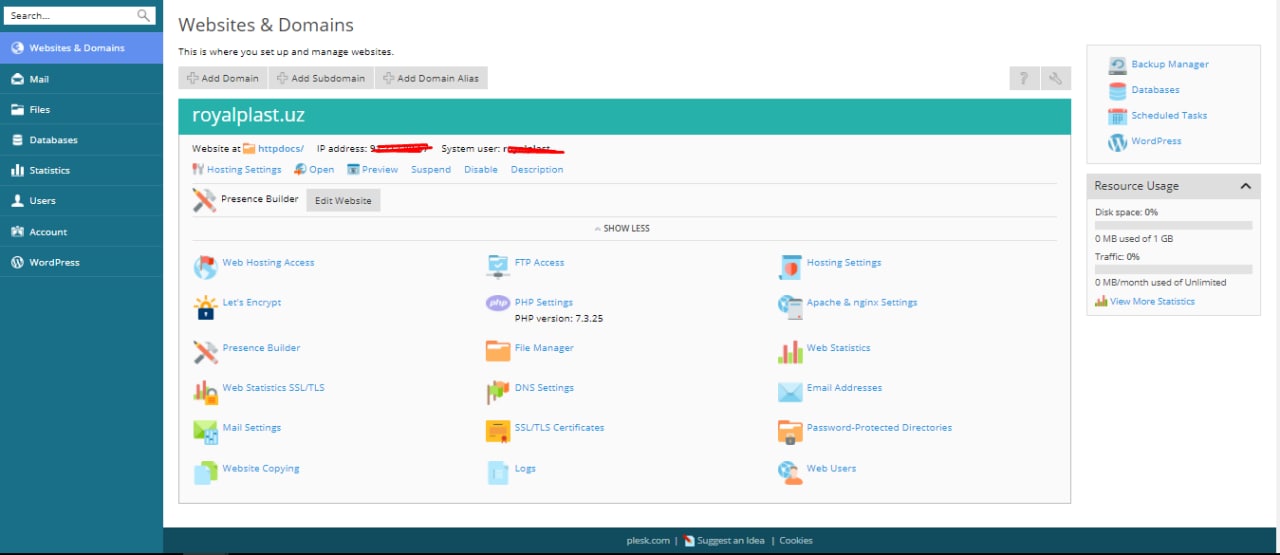
Task: Open Files in the sidebar
Action: point(81,109)
